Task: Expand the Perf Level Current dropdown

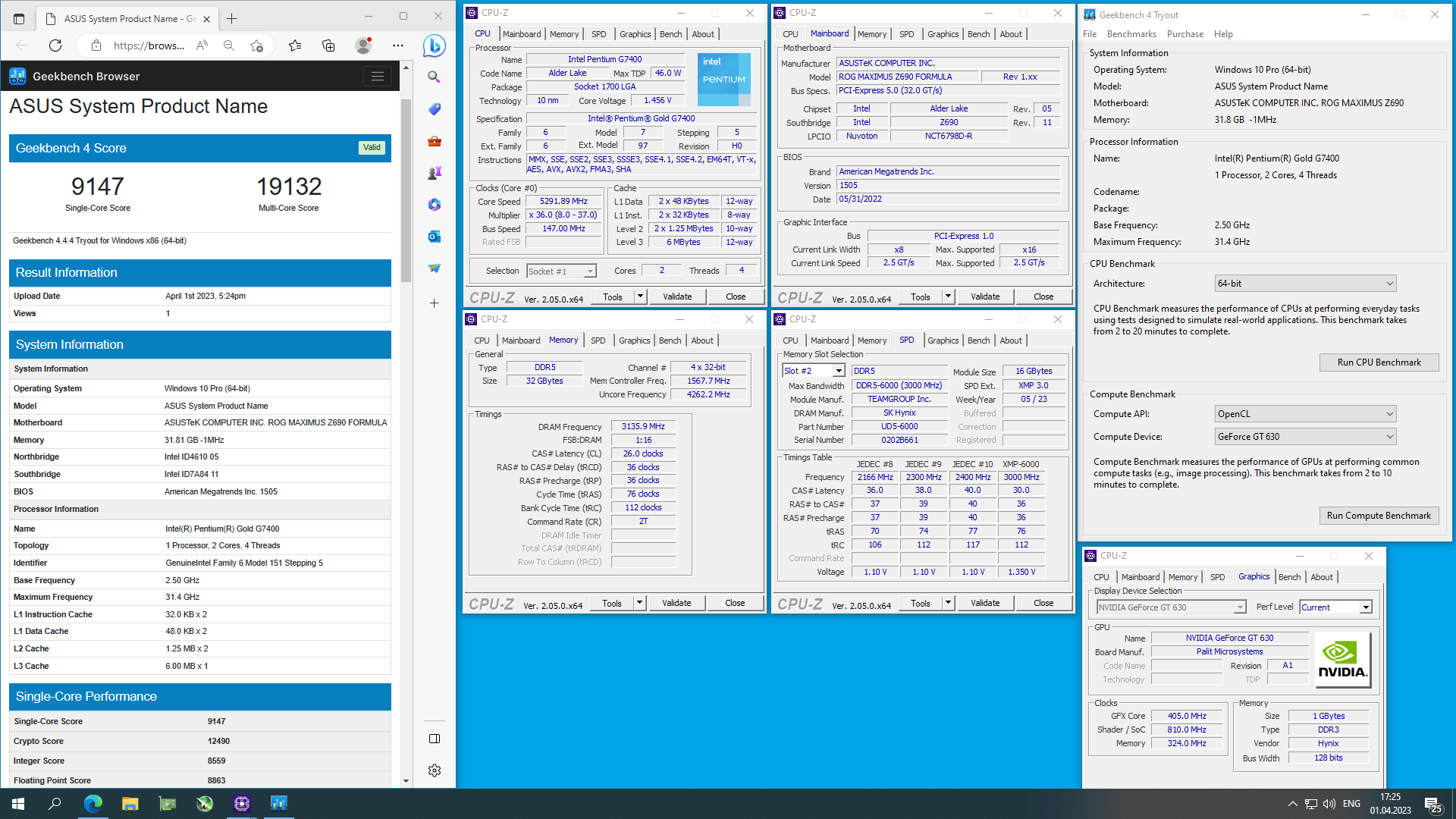Action: pos(1366,607)
